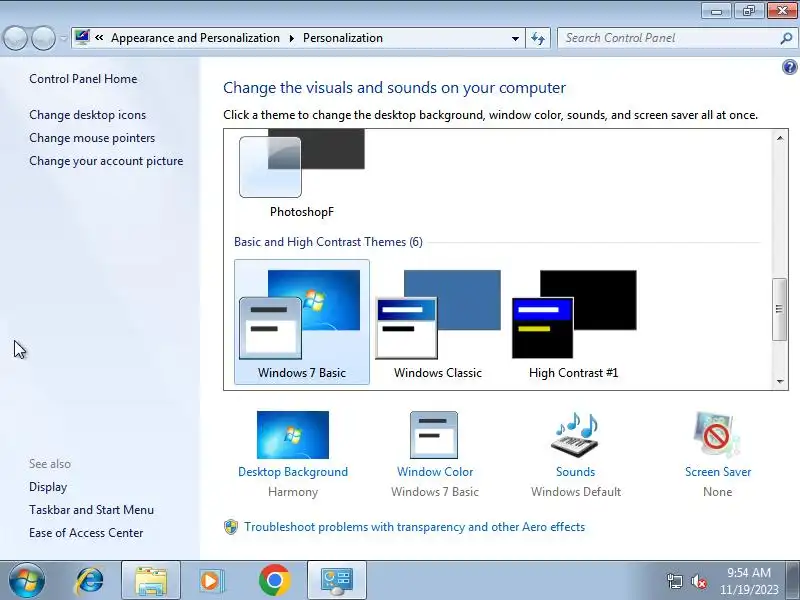Click the theme list scrollbar thumb

pyautogui.click(x=779, y=309)
